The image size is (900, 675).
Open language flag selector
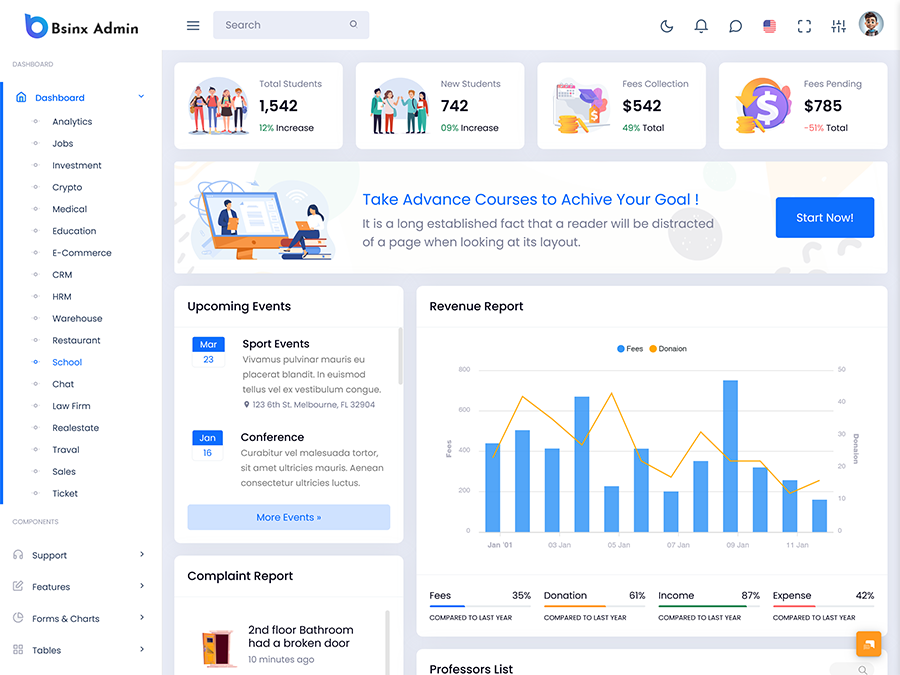tap(770, 26)
